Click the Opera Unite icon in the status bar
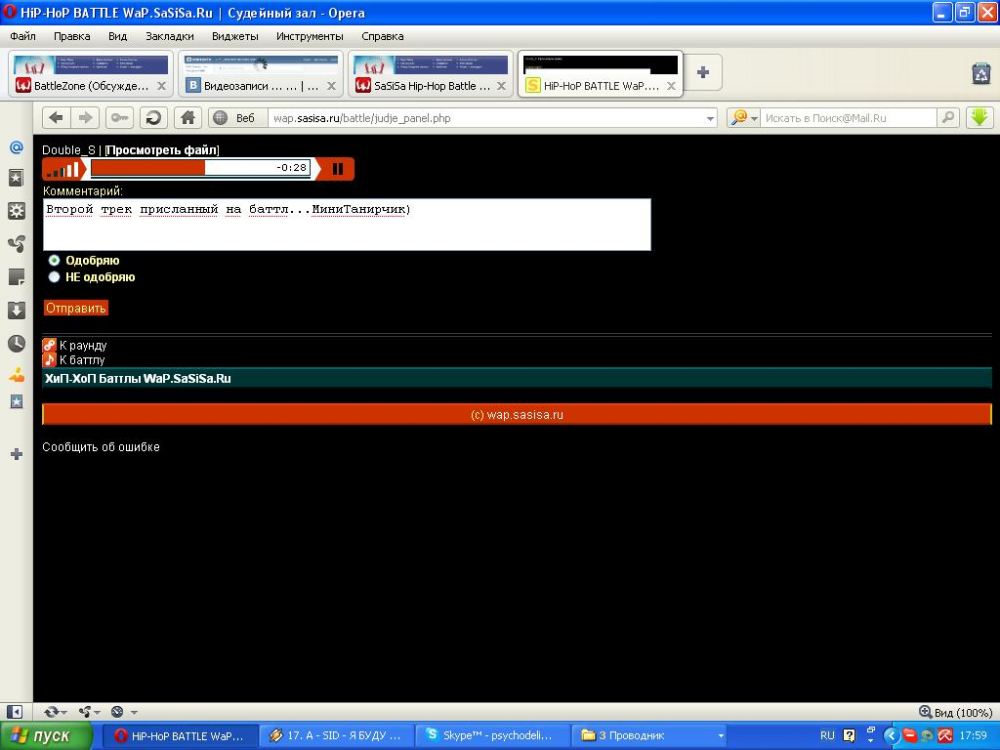 [85, 712]
